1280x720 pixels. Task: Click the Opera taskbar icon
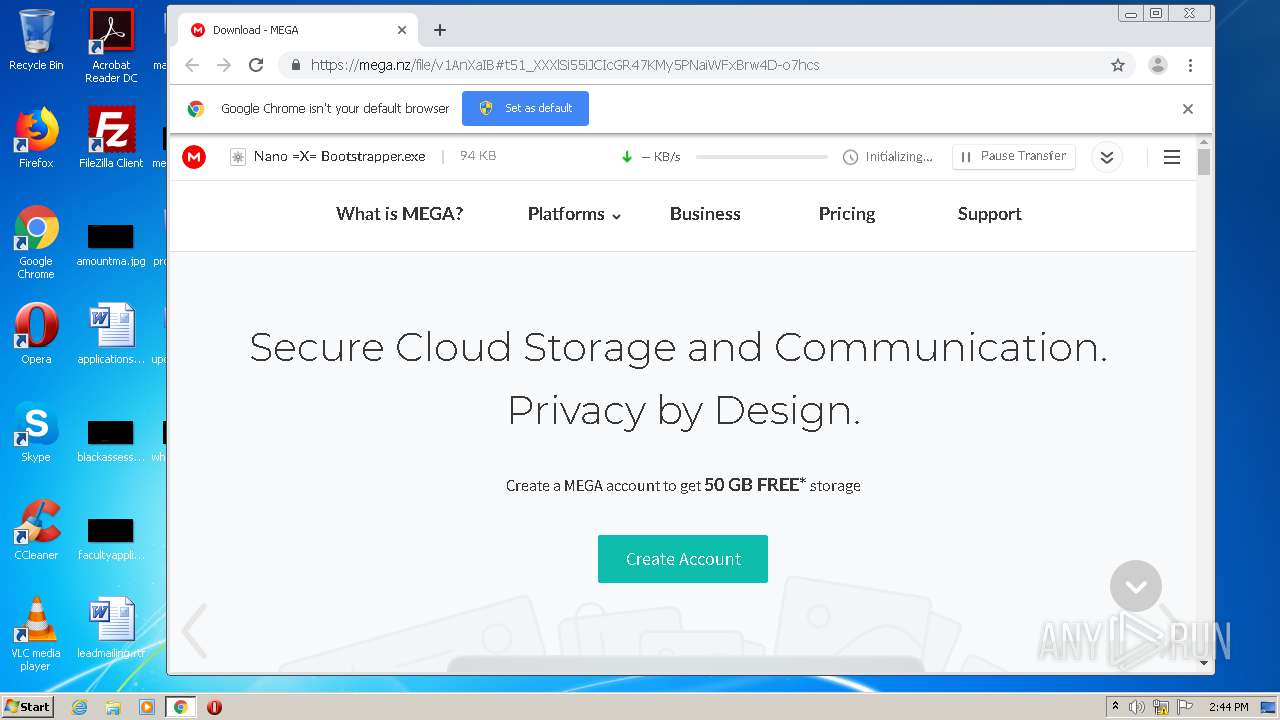pos(214,707)
